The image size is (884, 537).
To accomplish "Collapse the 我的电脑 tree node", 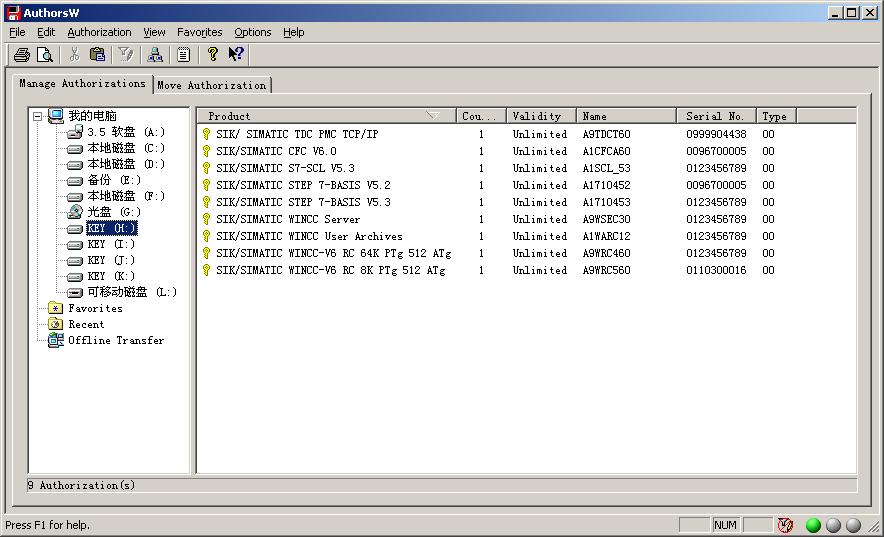I will click(x=37, y=117).
